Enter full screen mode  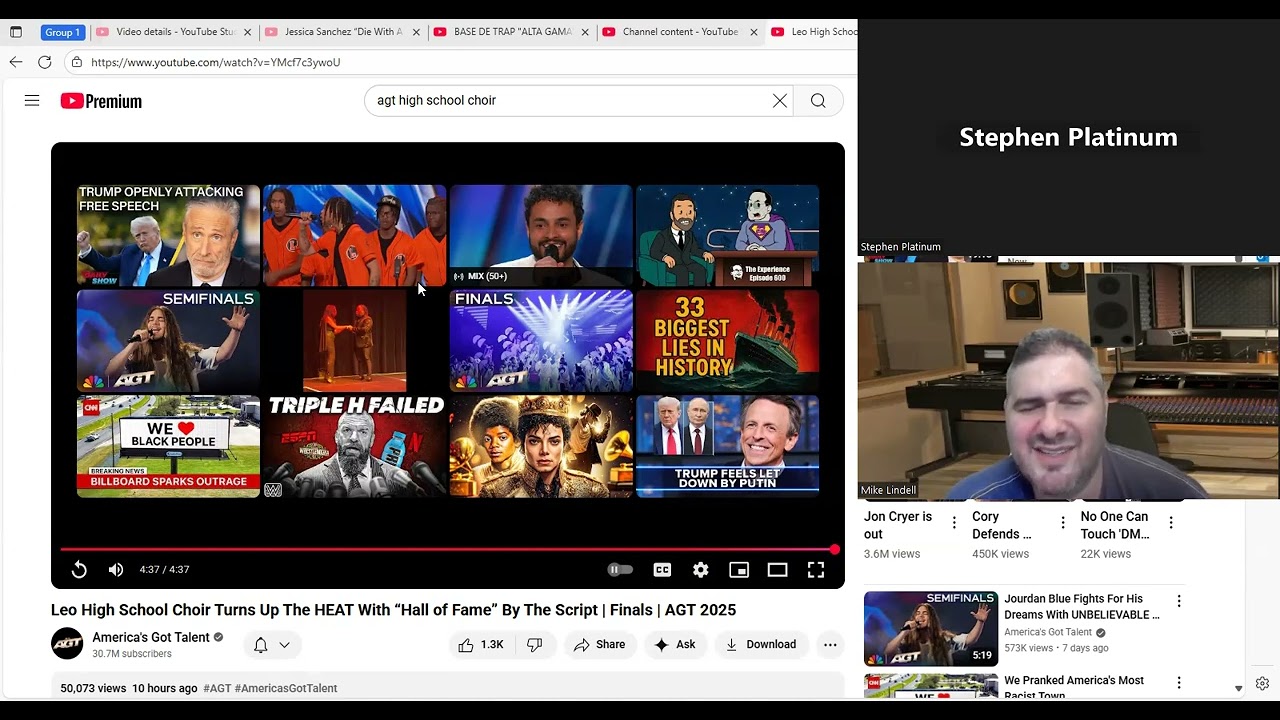coord(816,570)
